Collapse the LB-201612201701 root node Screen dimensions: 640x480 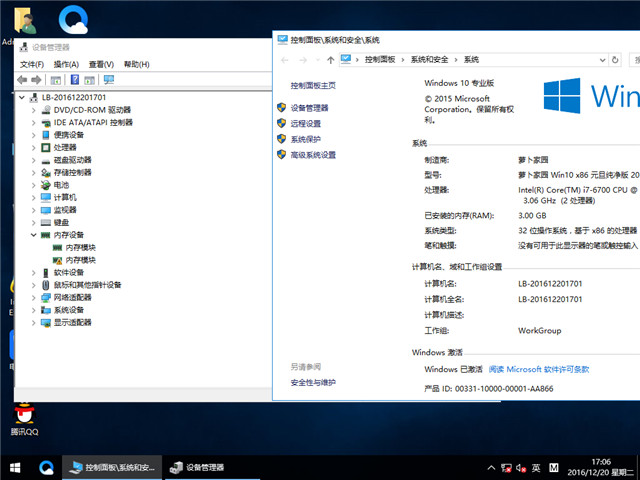click(x=22, y=98)
